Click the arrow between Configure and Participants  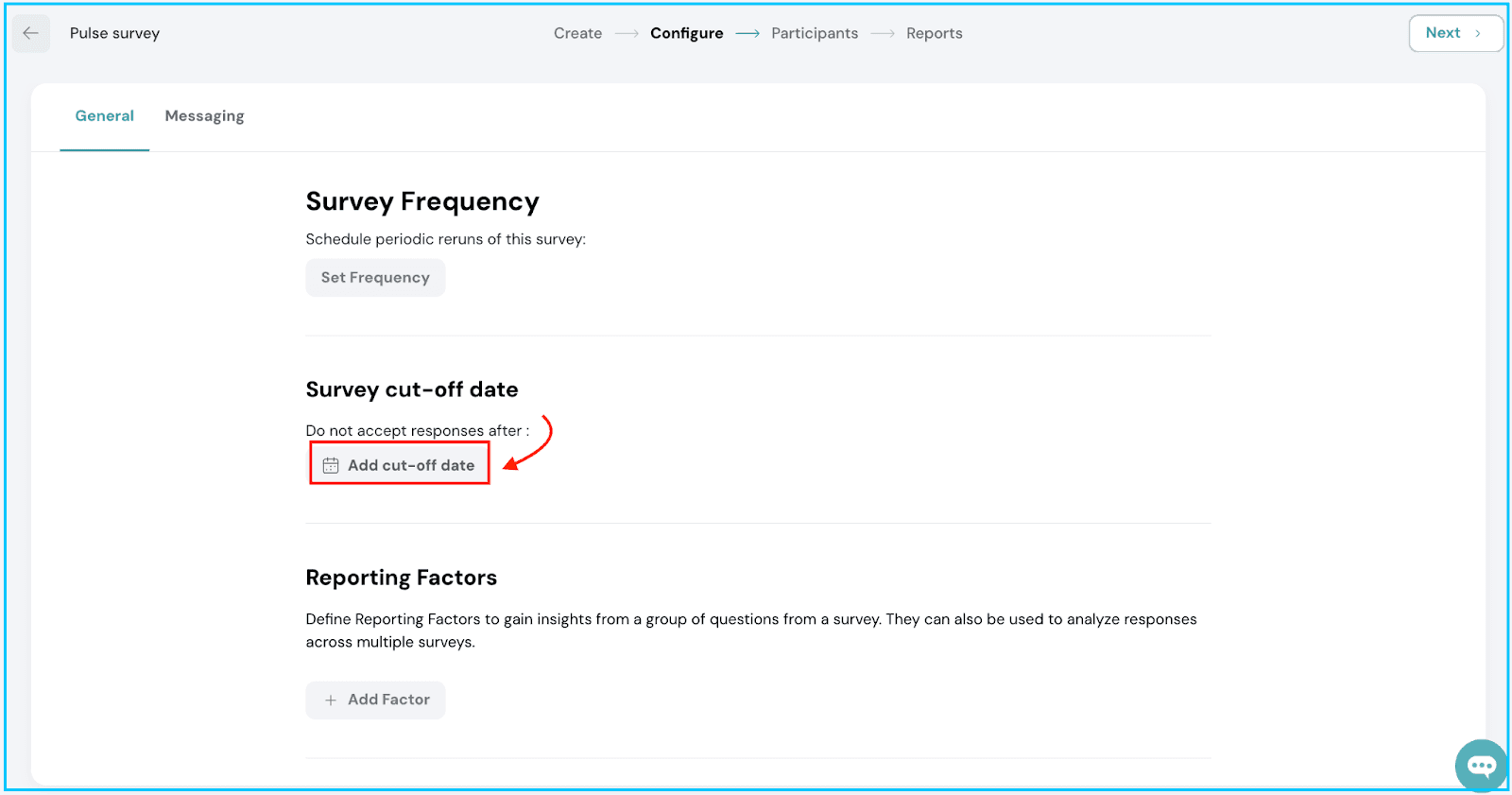click(x=747, y=34)
